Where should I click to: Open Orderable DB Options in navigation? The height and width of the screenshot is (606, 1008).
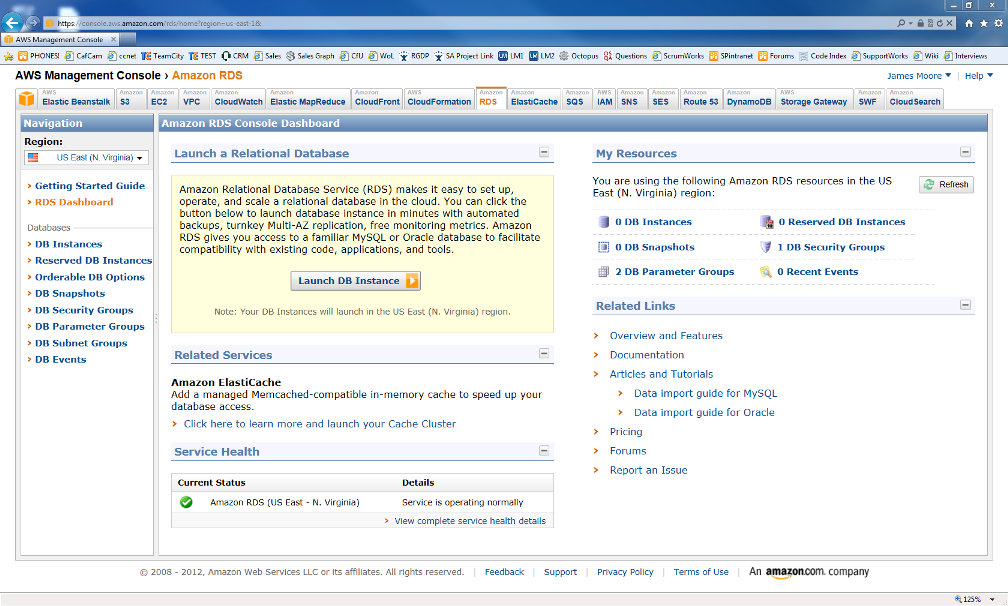tap(90, 277)
